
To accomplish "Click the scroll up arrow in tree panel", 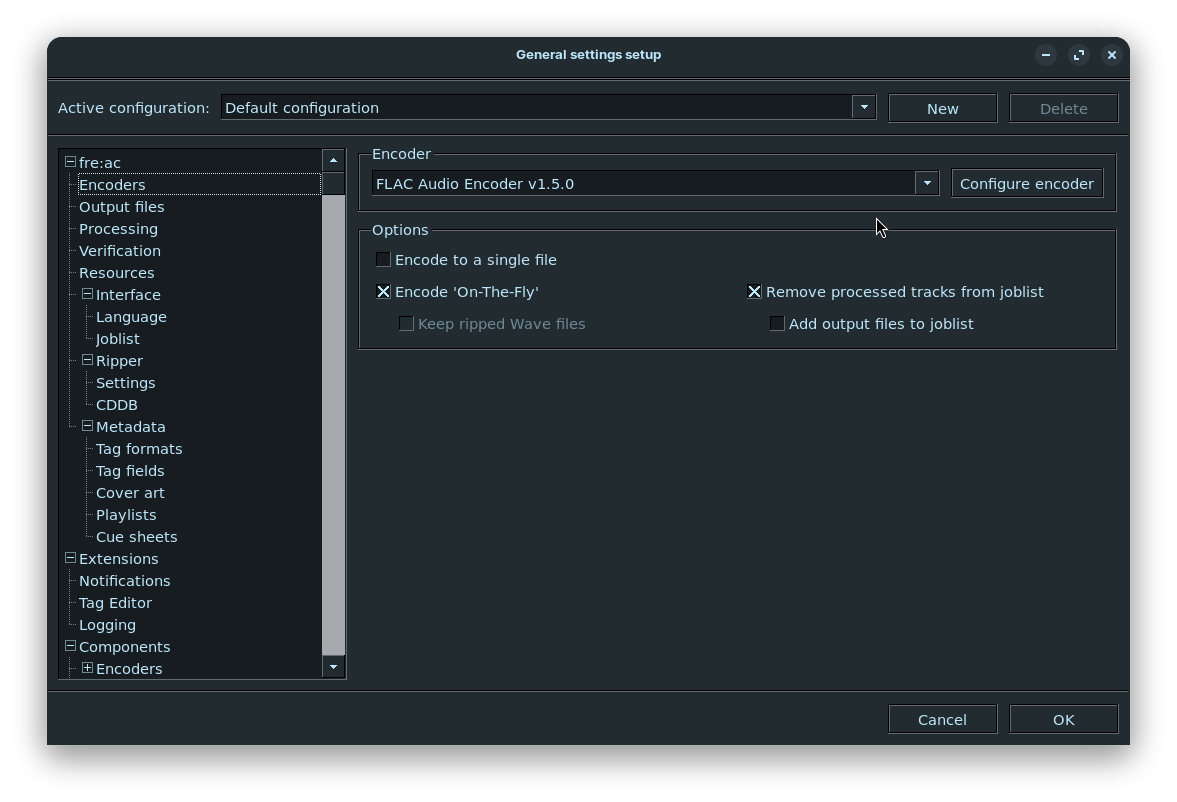I will (333, 160).
